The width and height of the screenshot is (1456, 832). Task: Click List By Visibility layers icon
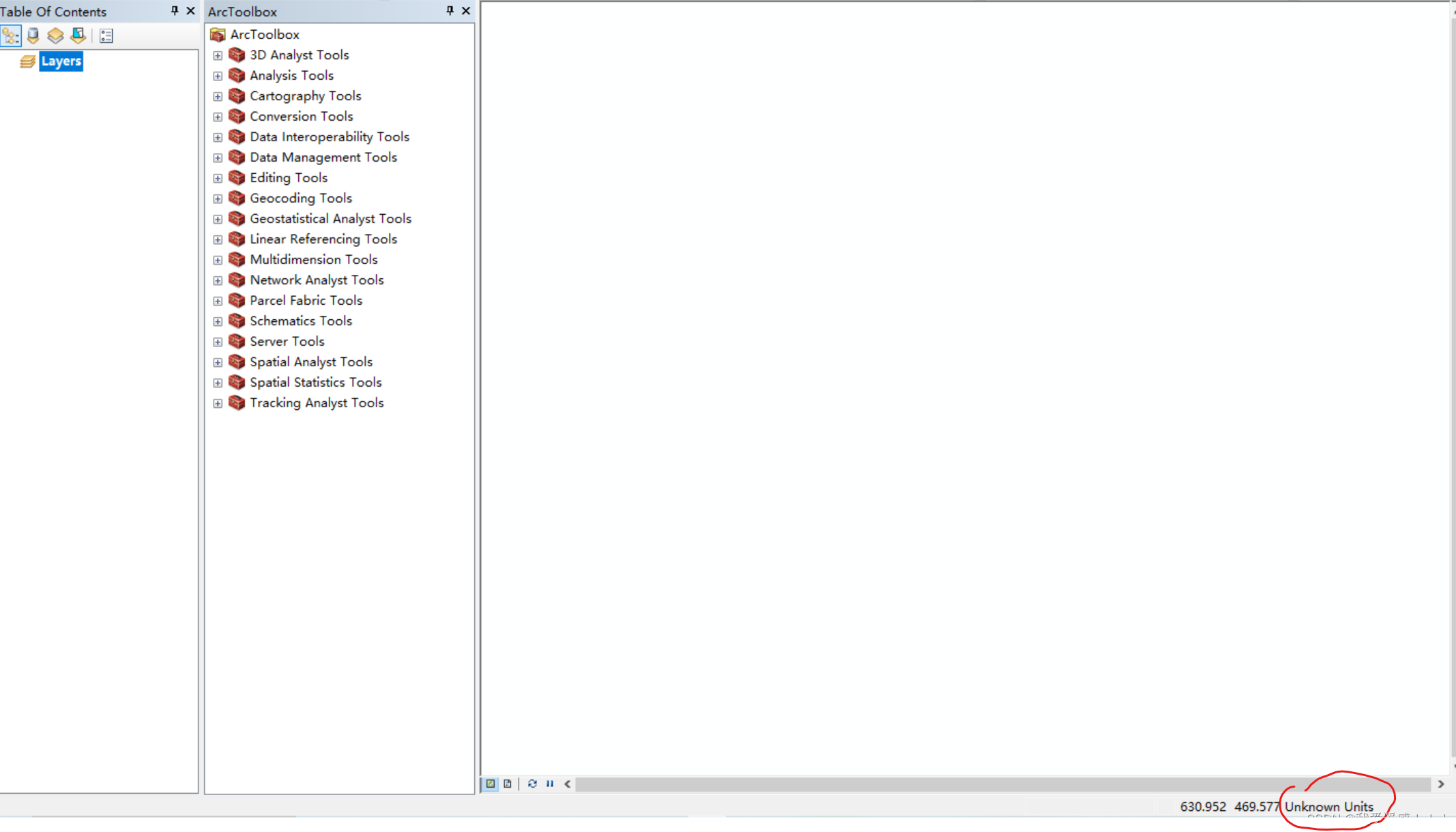[55, 35]
